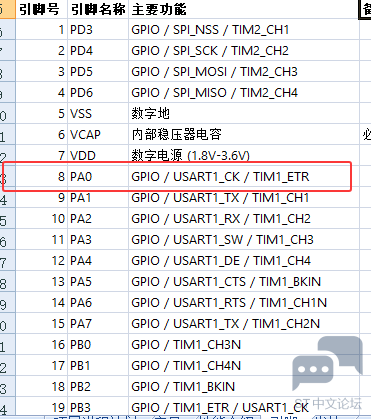This screenshot has height=419, width=371.
Task: Select the 引脚名称 header cell
Action: (98, 9)
